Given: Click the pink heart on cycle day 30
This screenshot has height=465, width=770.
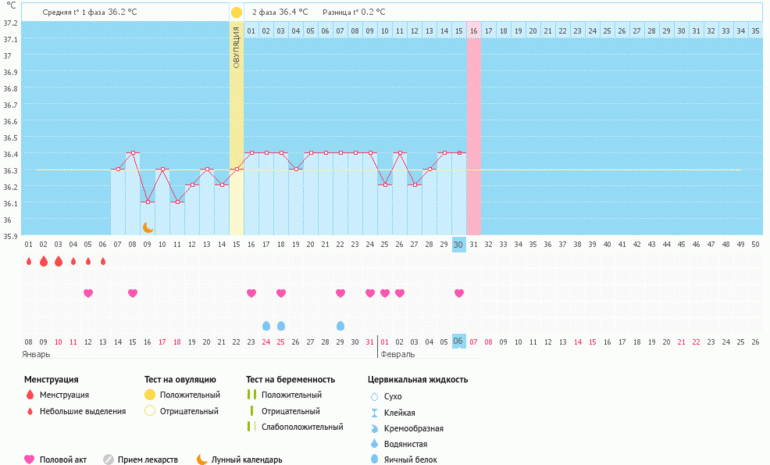Looking at the screenshot, I should 459,293.
